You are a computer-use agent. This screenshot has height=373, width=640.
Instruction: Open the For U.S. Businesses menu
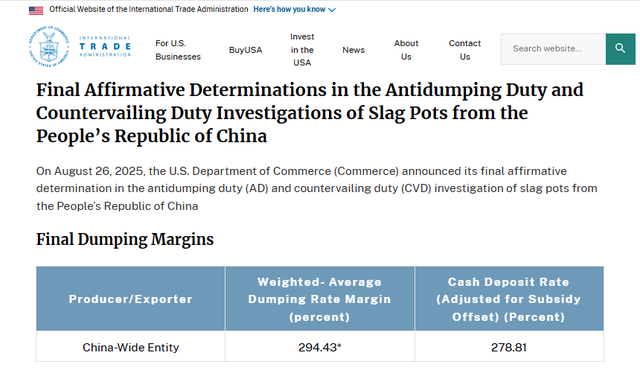point(178,50)
